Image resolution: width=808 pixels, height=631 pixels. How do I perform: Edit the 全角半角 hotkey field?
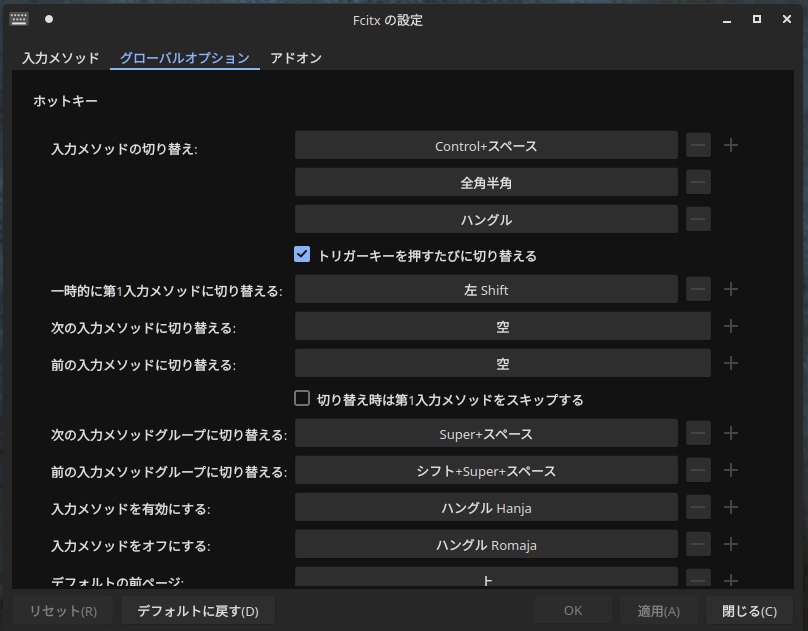click(486, 182)
